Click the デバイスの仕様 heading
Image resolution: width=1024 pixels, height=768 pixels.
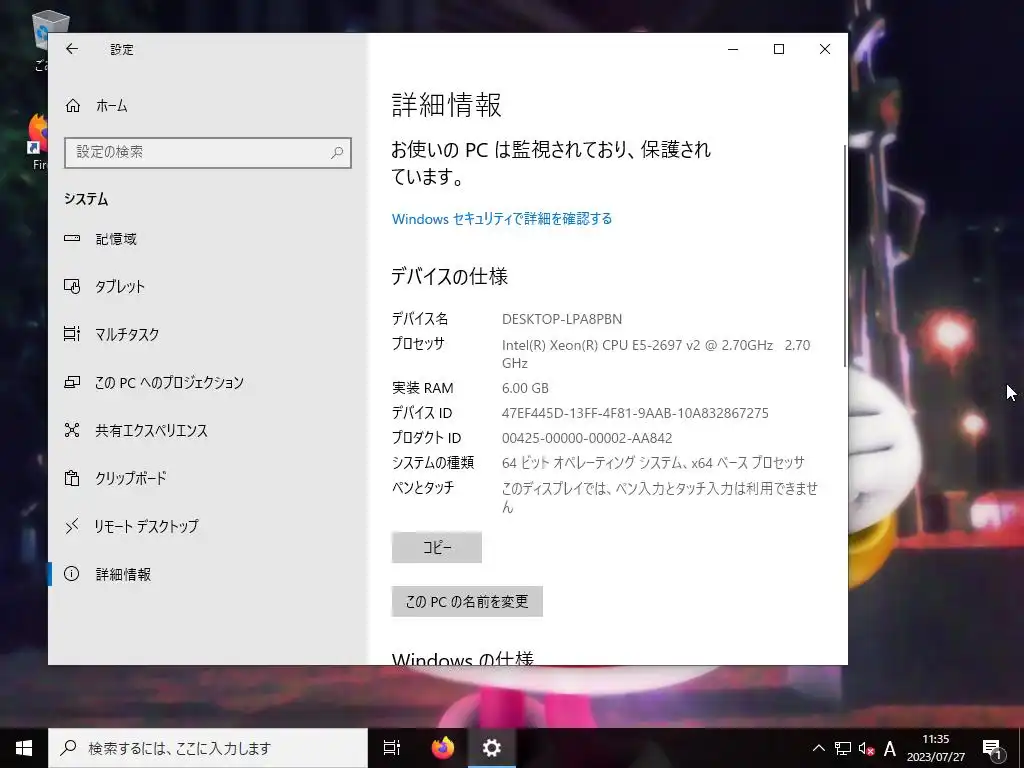click(x=449, y=276)
